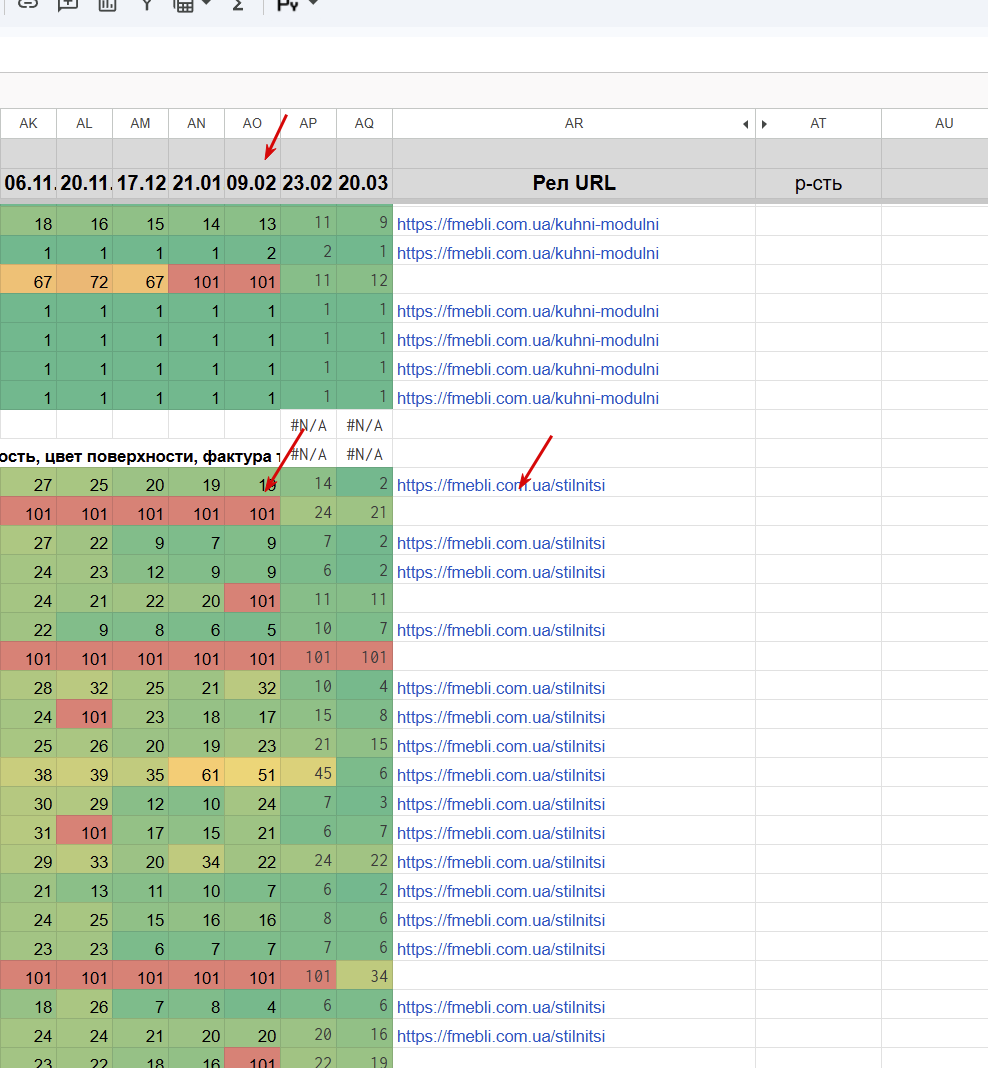Click the cell containing 35
988x1068 pixels.
[140, 773]
